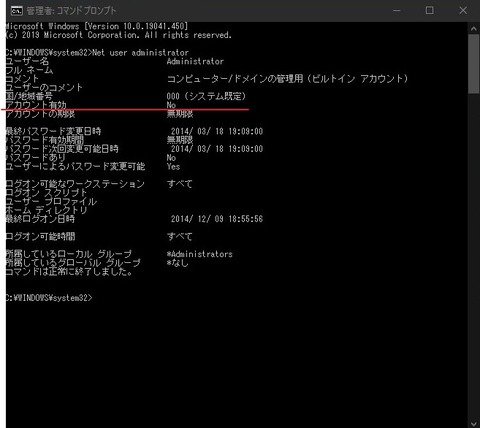Screen dimensions: 480x428
Task: Click the date 2014/12/09 18:55:56
Action: [217, 219]
